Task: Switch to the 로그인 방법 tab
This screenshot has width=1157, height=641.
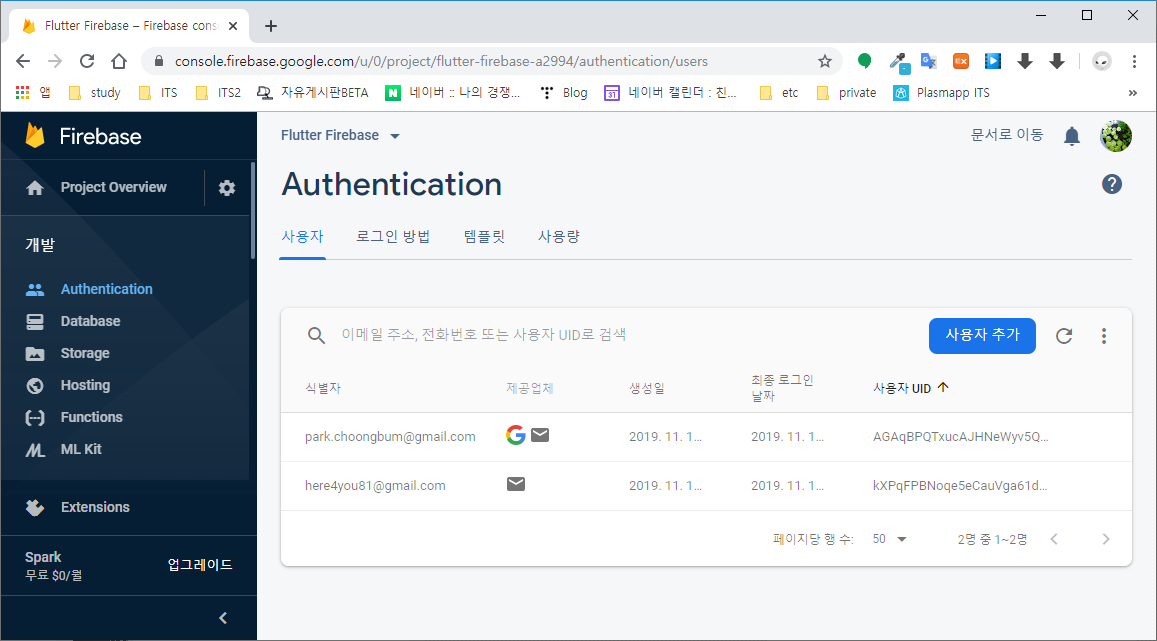Action: coord(393,237)
